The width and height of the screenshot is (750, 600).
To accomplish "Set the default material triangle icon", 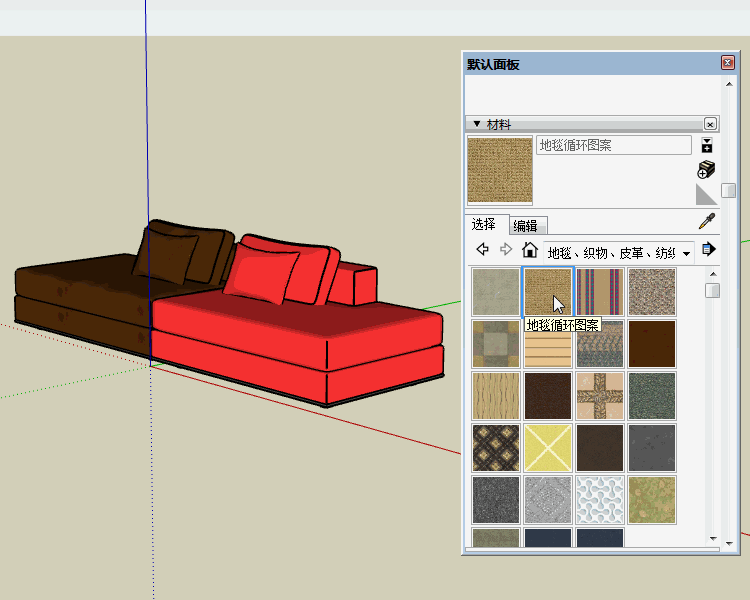I will click(706, 194).
